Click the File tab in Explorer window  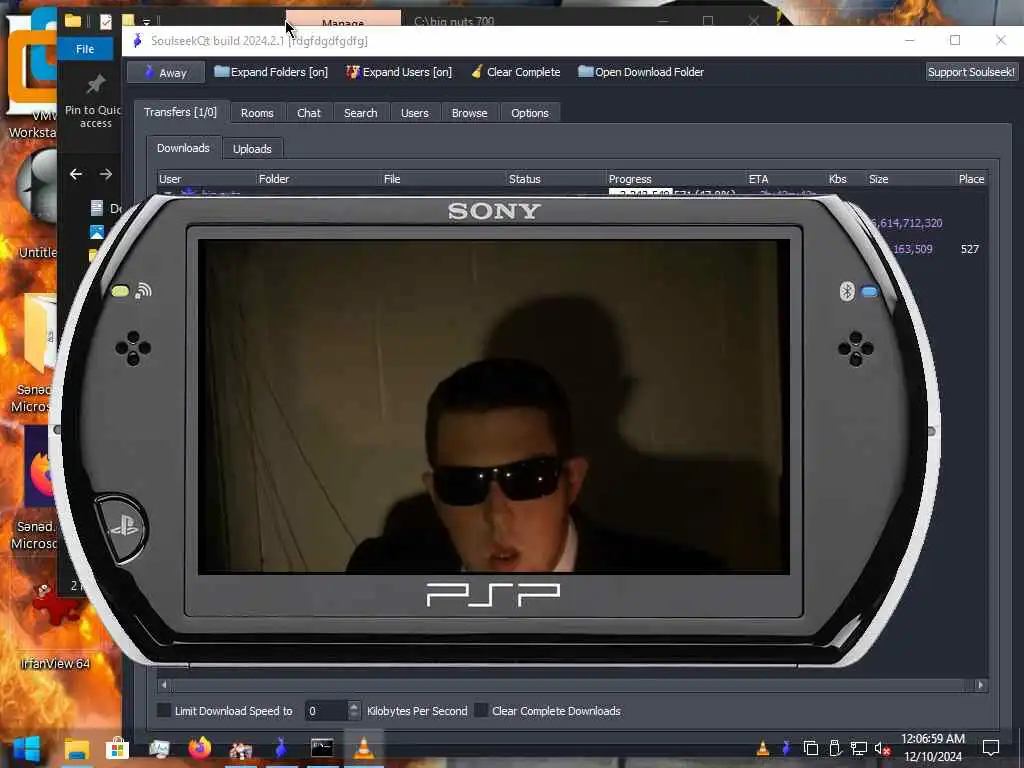[85, 49]
